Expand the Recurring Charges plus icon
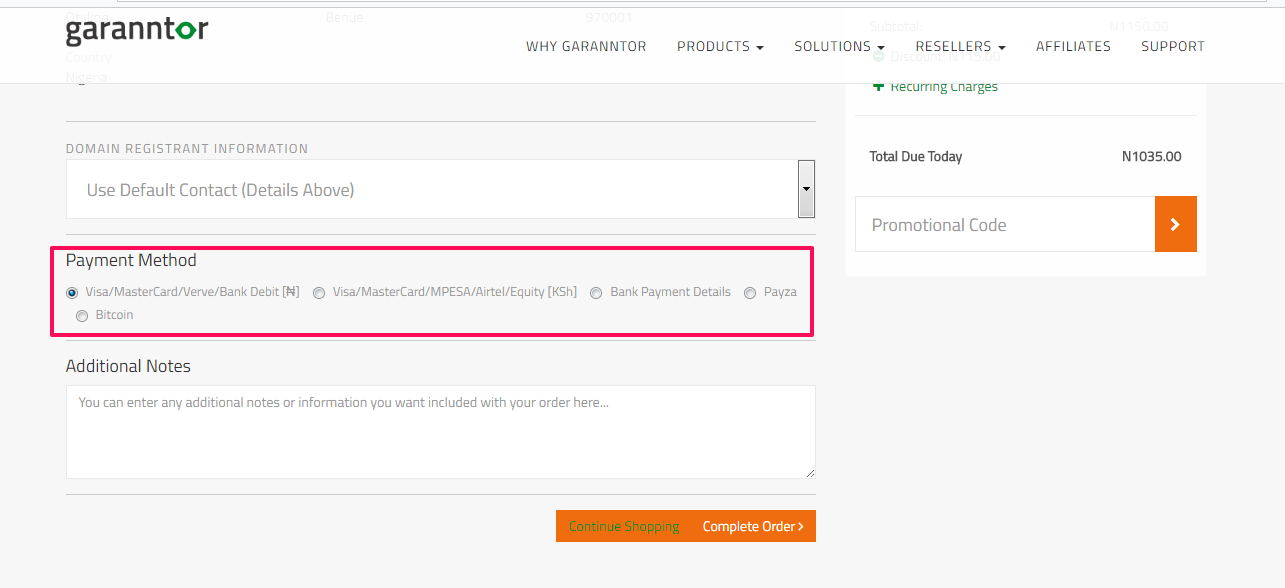 (x=879, y=86)
